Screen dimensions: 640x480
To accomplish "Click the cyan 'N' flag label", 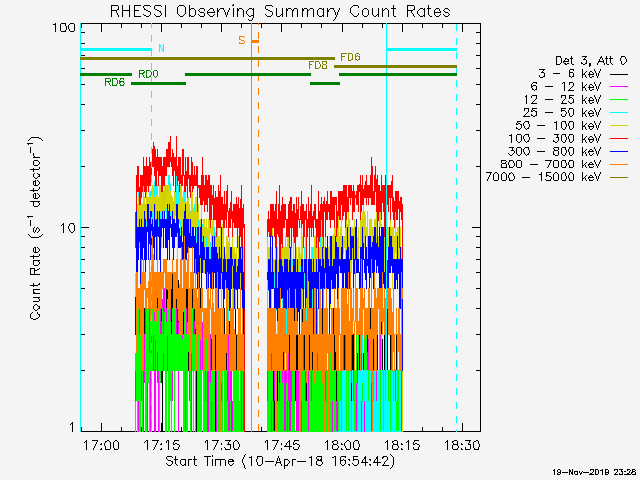I will click(161, 48).
